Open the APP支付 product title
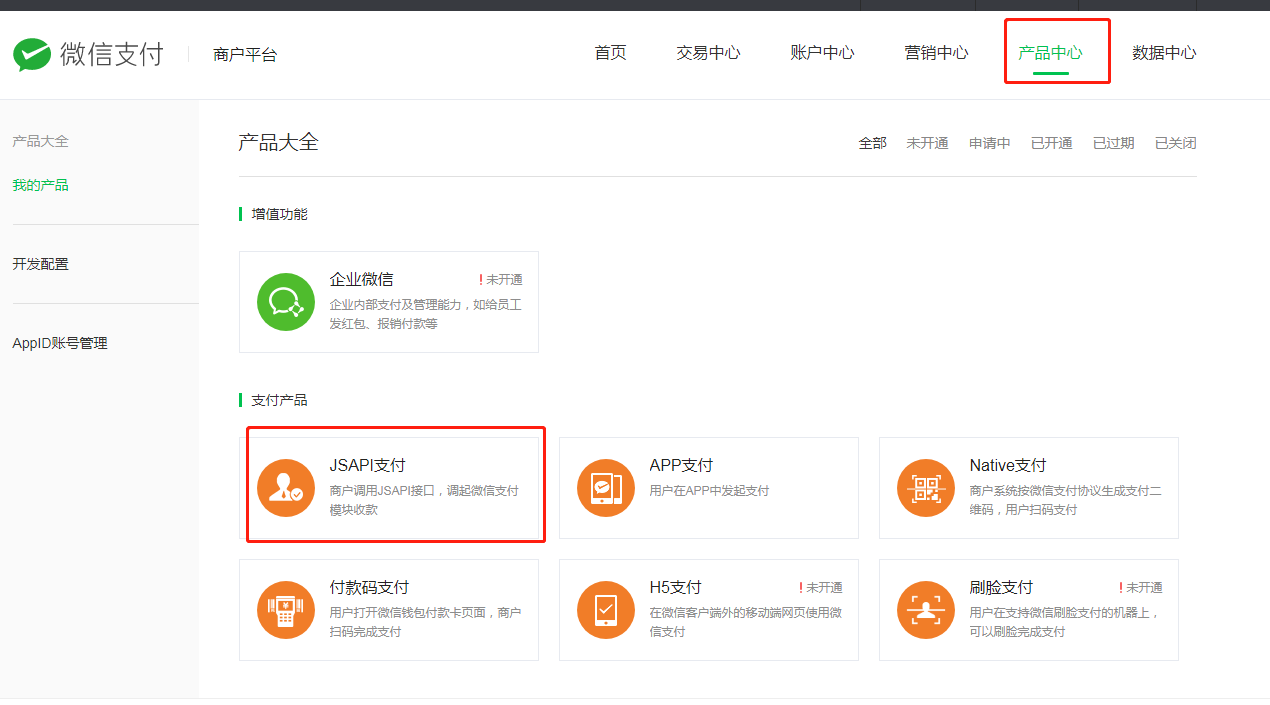 tap(681, 465)
